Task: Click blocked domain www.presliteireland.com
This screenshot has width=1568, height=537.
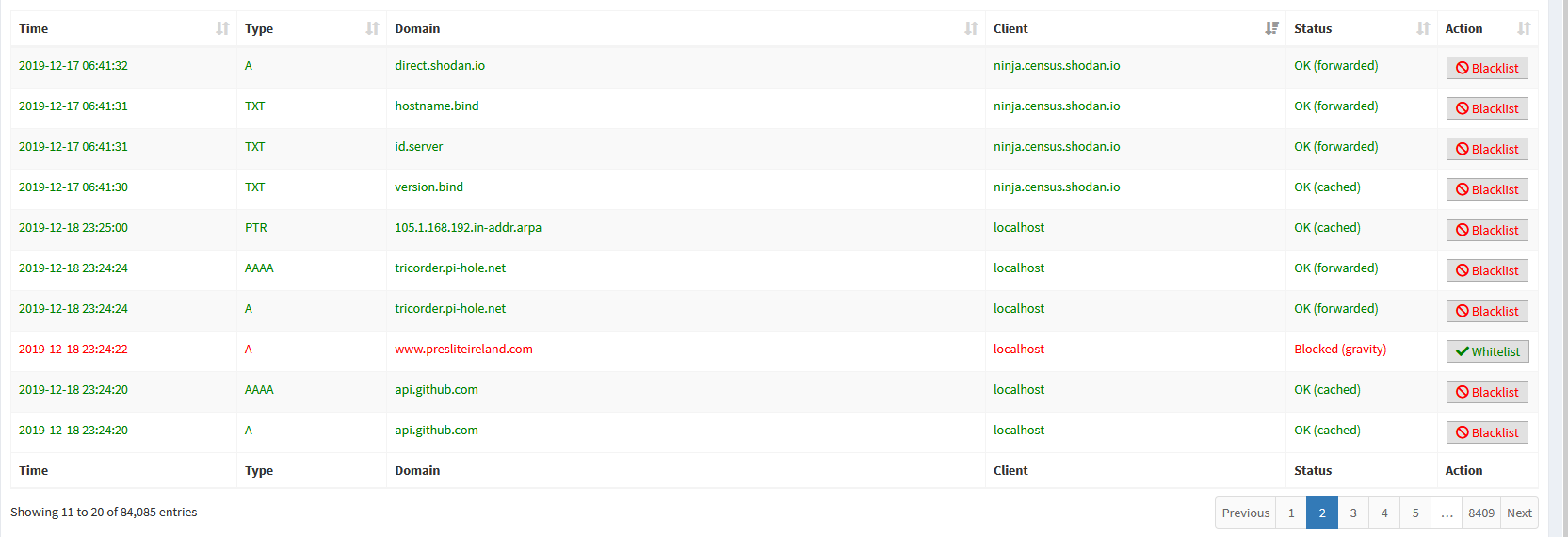Action: (463, 349)
